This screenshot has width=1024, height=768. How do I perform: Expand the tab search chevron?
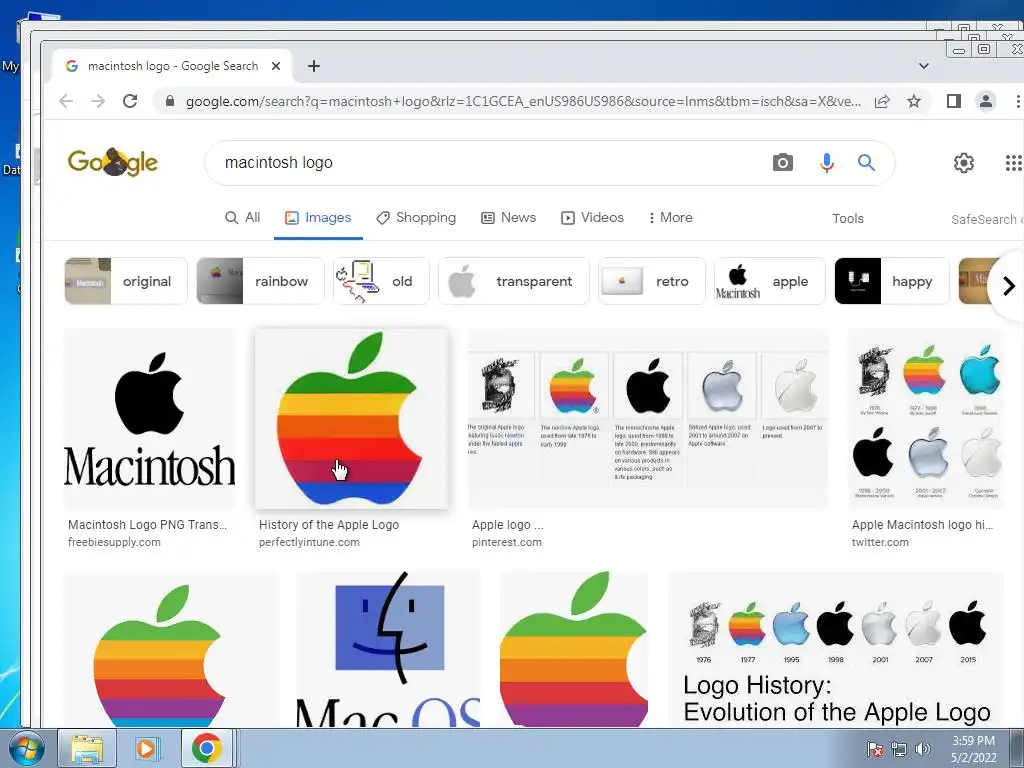coord(923,66)
